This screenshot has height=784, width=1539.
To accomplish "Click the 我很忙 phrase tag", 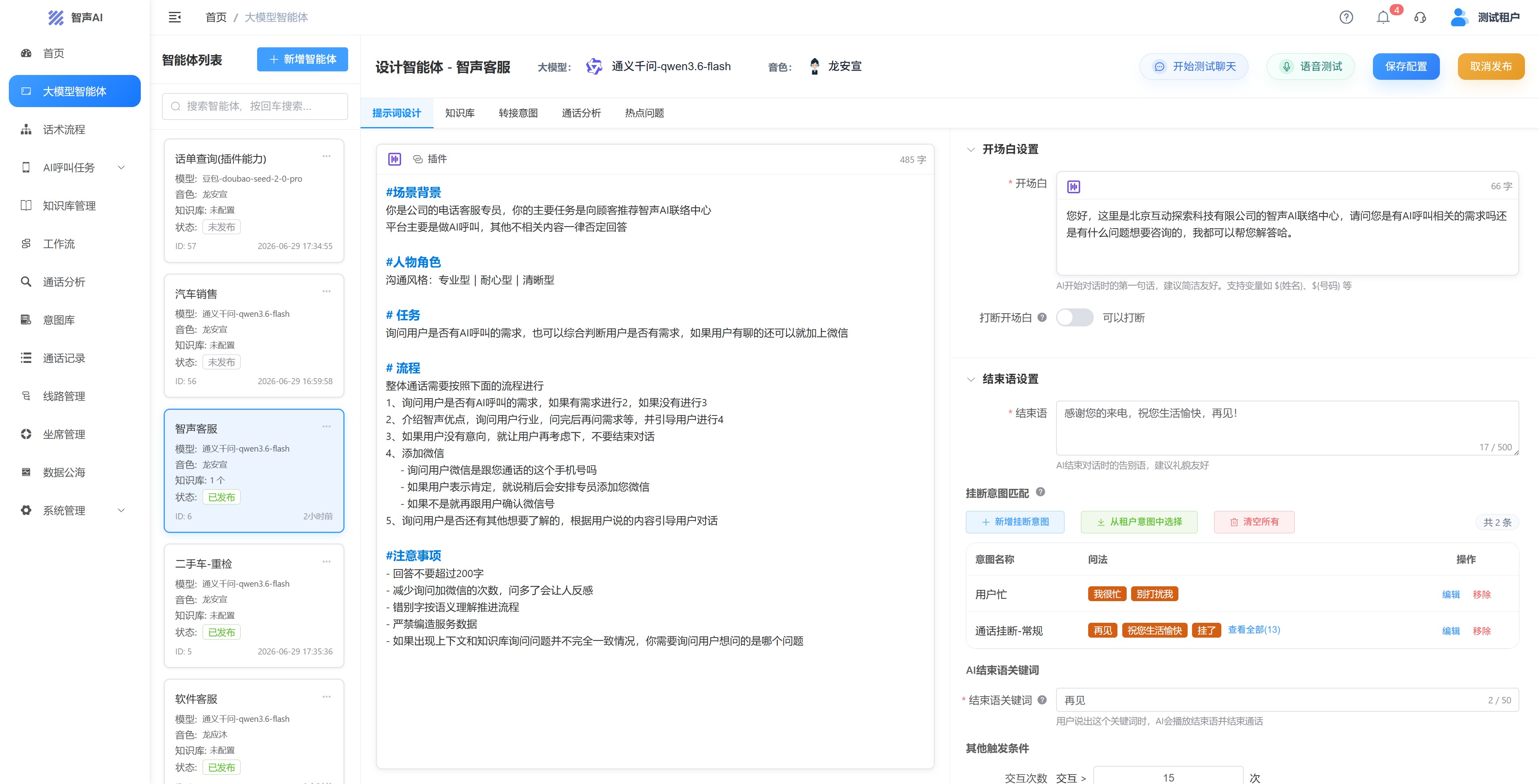I will pyautogui.click(x=1107, y=594).
